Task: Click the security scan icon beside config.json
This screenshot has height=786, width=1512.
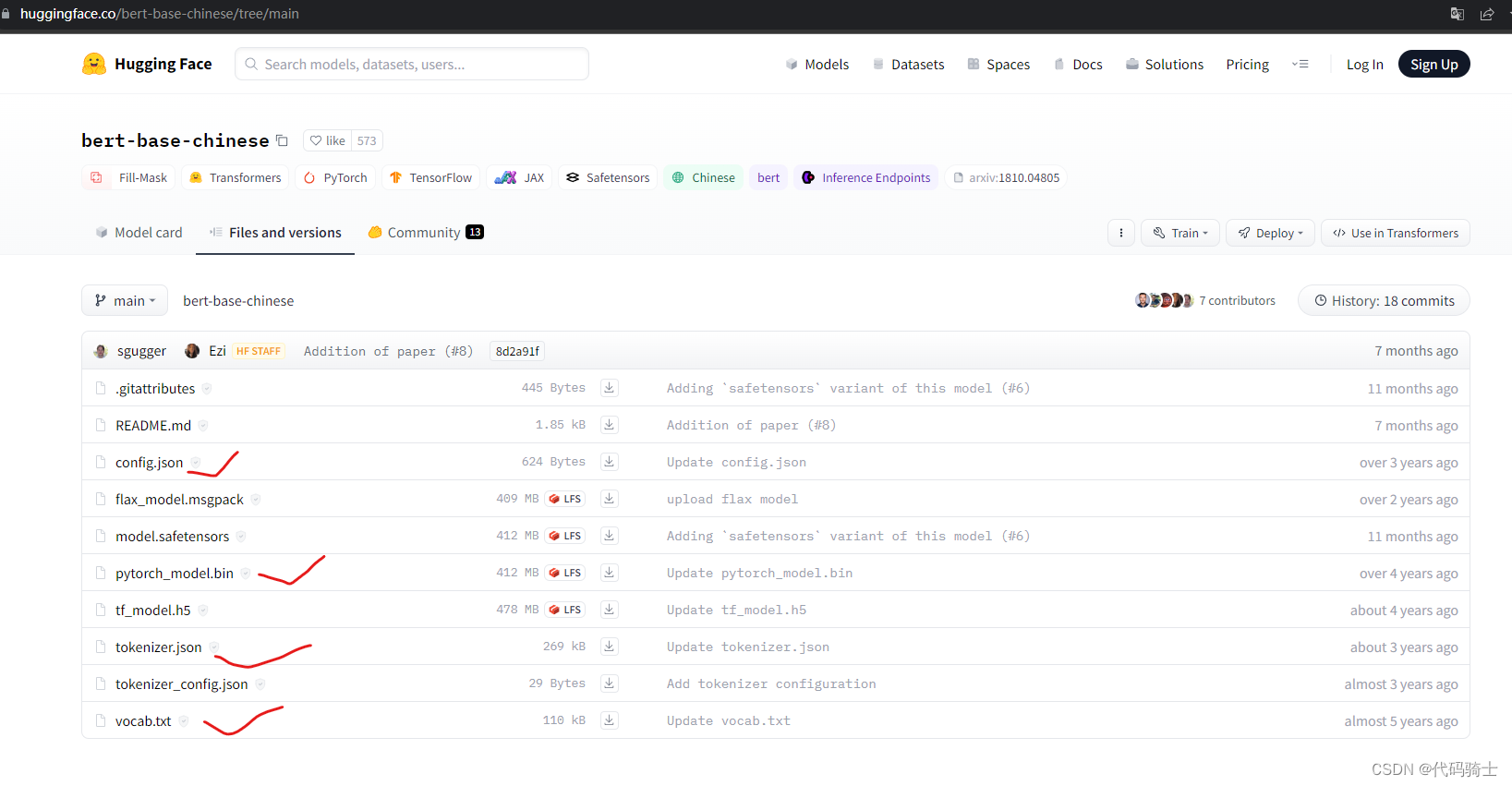Action: pos(196,462)
